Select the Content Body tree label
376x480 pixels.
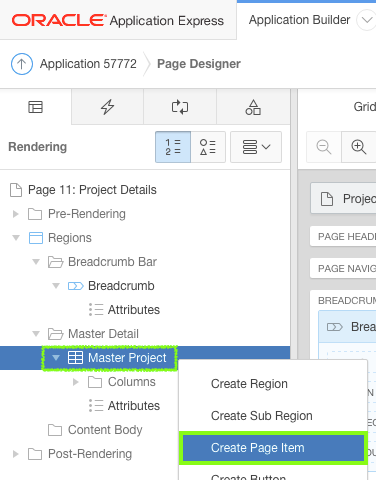click(105, 430)
